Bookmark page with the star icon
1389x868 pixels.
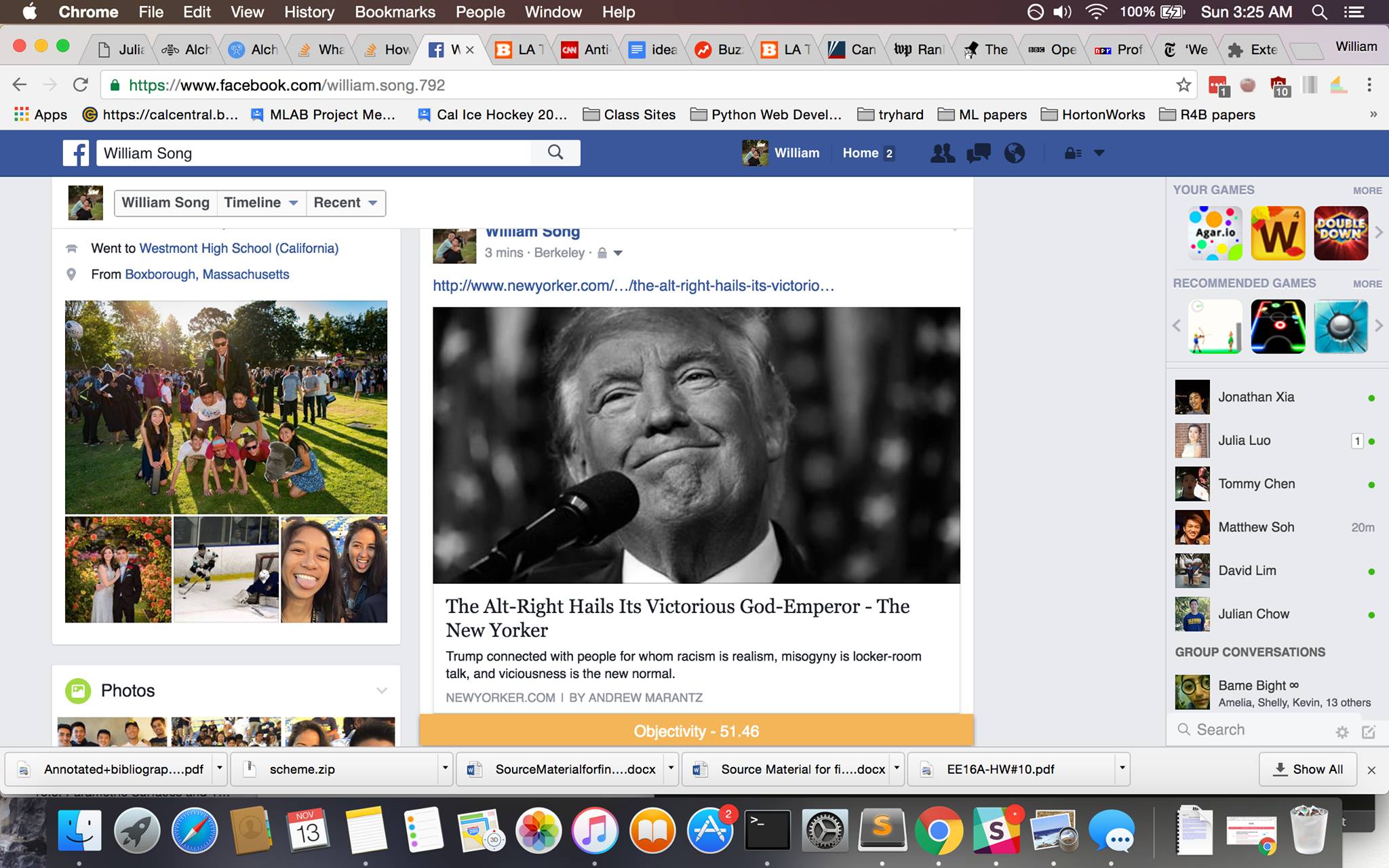pos(1183,85)
